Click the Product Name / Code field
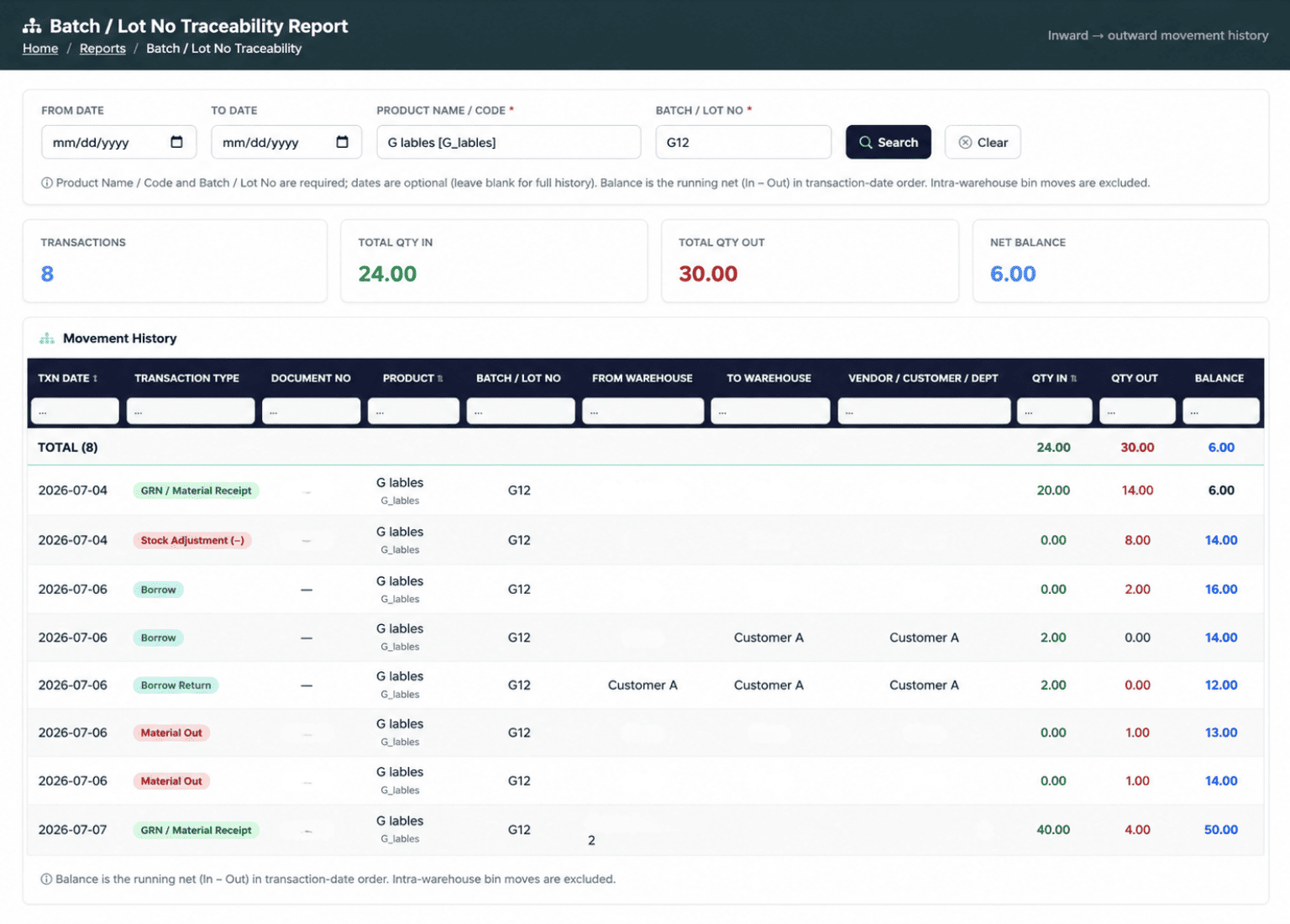Image resolution: width=1290 pixels, height=924 pixels. click(508, 142)
